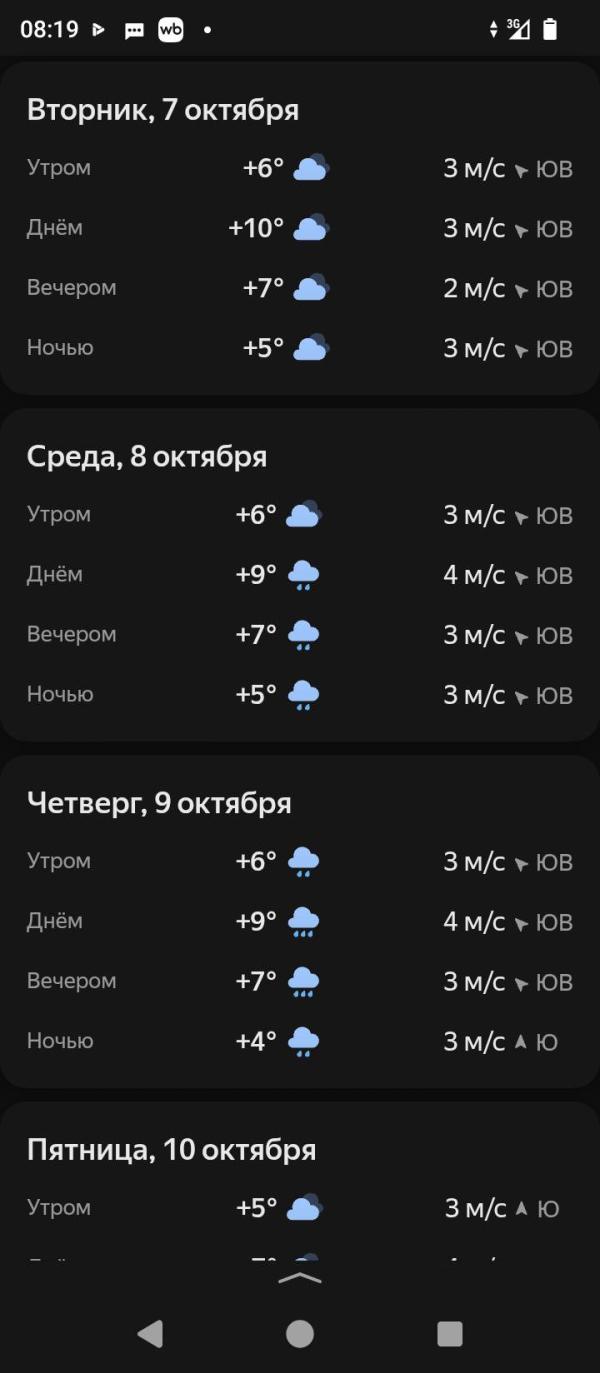Tap the battery icon in the status bar
This screenshot has width=600, height=1373.
(549, 29)
